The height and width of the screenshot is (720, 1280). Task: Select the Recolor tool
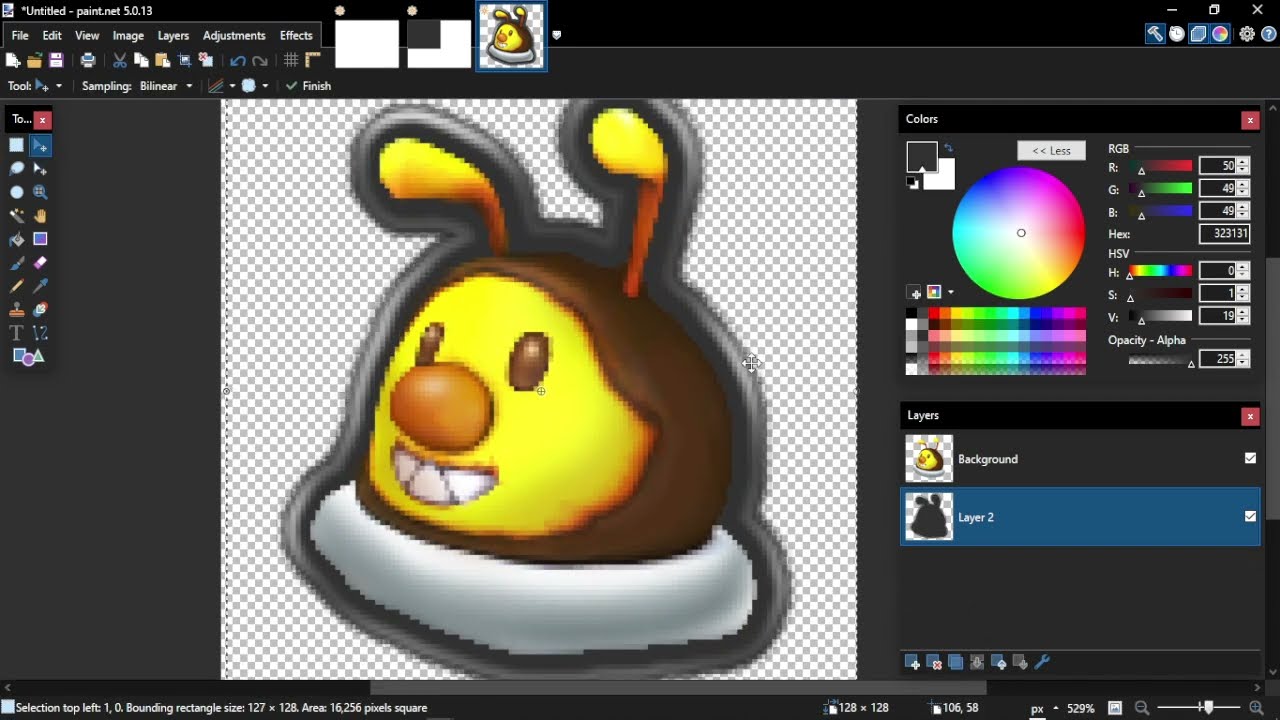(x=40, y=310)
